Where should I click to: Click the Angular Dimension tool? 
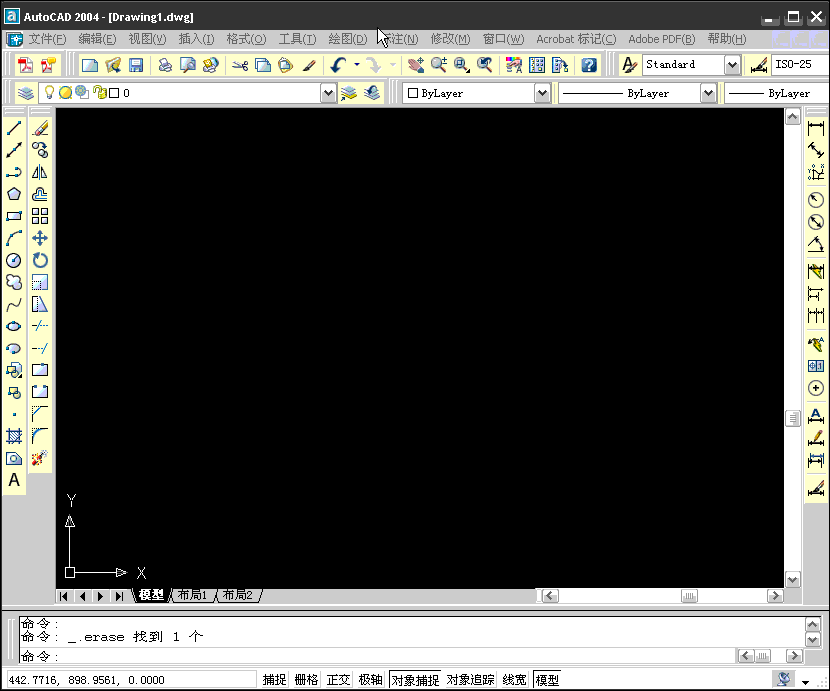(816, 244)
